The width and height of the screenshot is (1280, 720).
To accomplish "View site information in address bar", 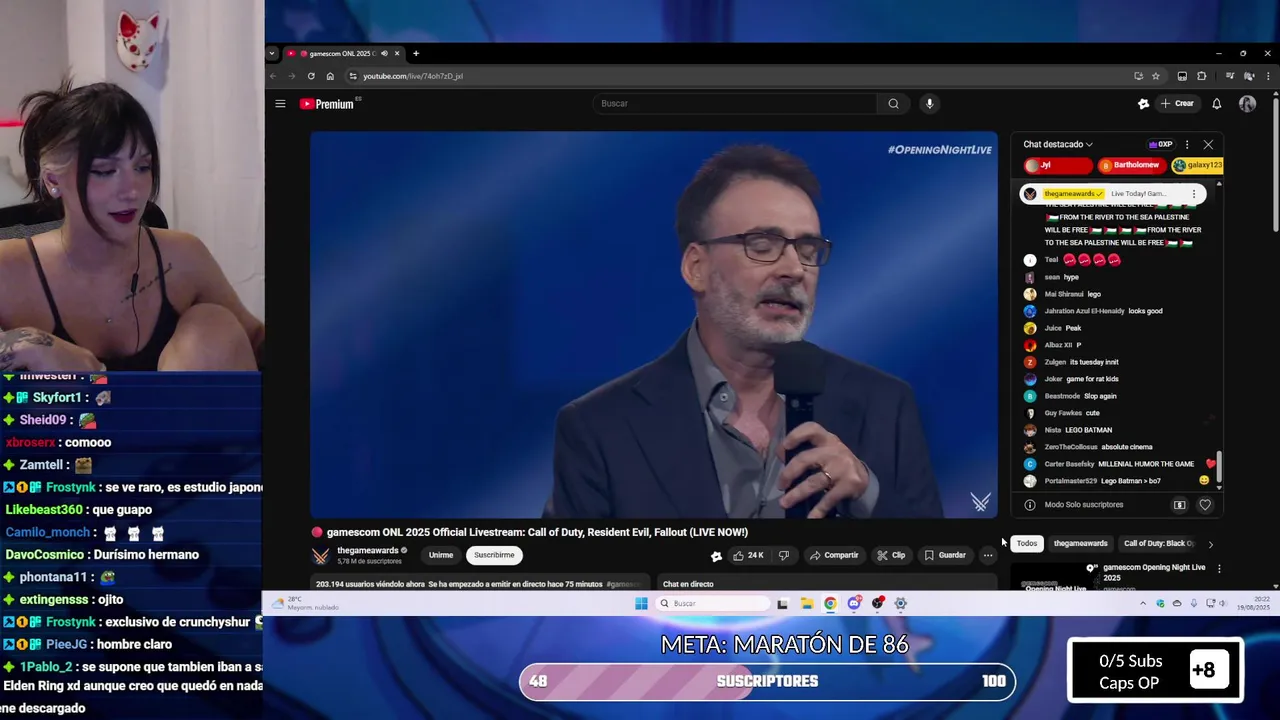I will (x=353, y=76).
